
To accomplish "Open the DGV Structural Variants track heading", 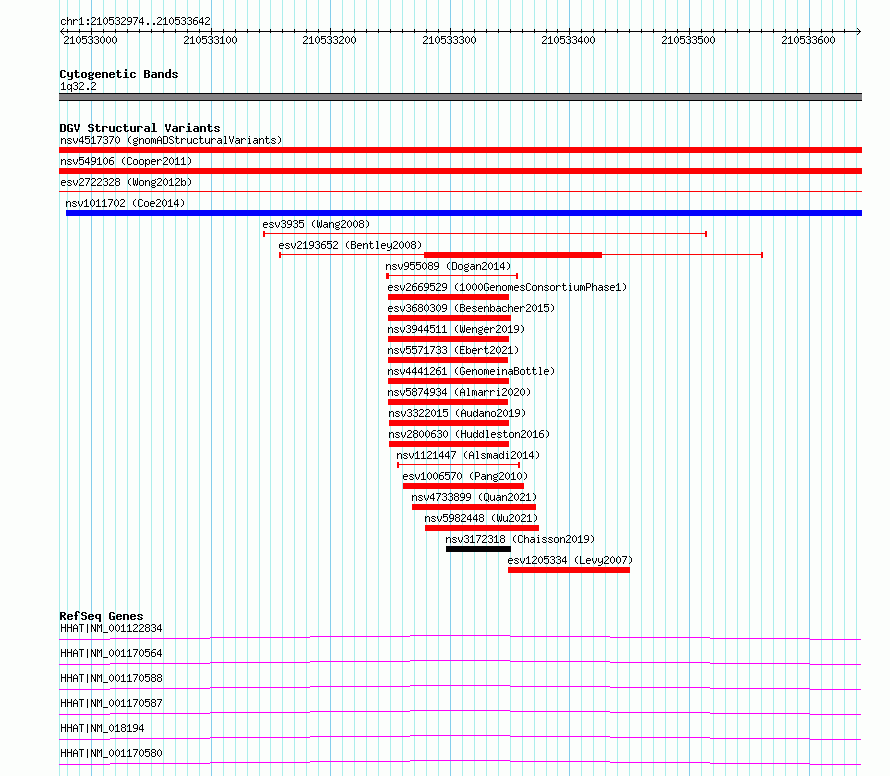I will tap(140, 128).
